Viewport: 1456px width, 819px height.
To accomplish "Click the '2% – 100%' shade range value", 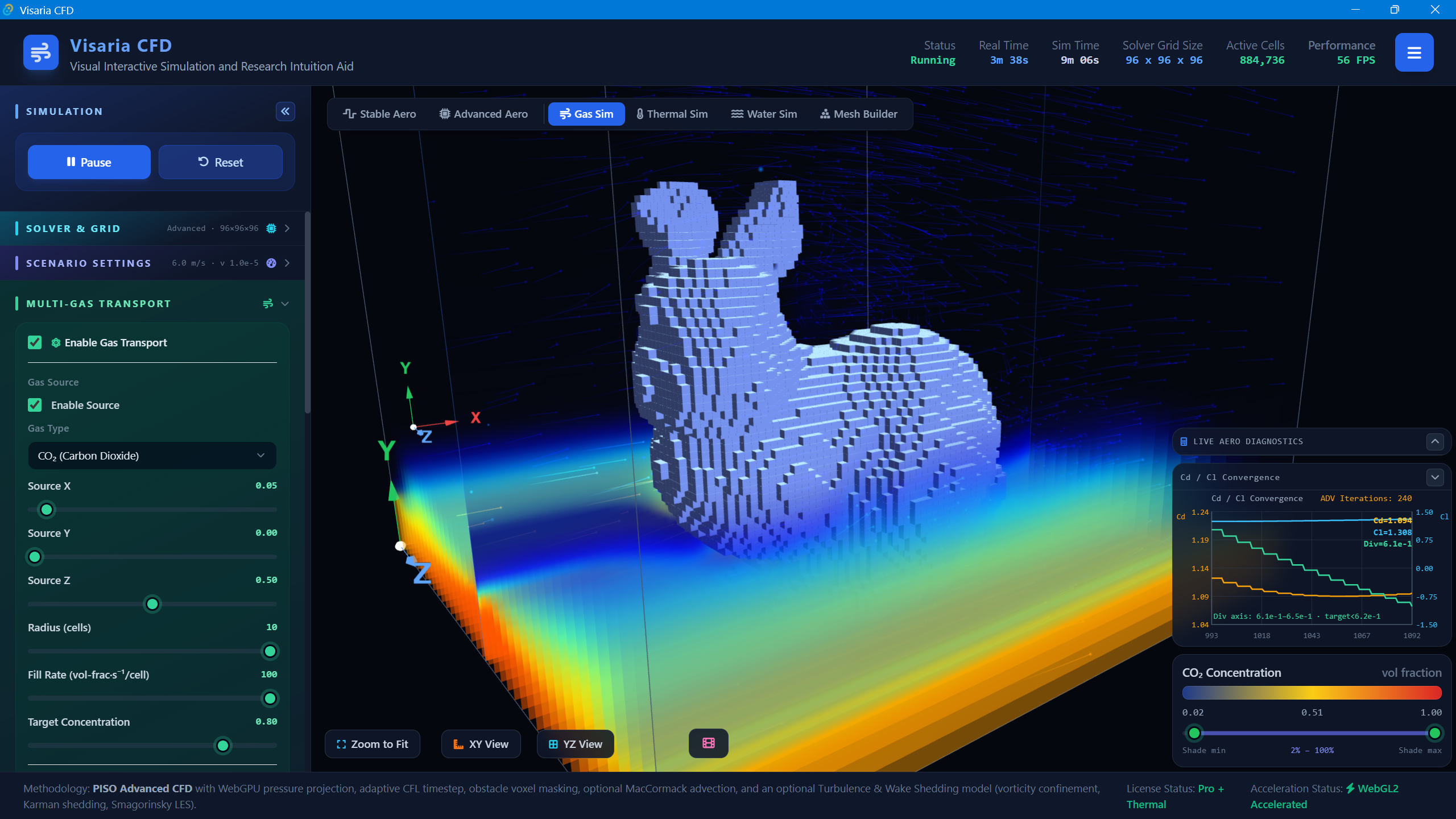I will click(x=1312, y=750).
